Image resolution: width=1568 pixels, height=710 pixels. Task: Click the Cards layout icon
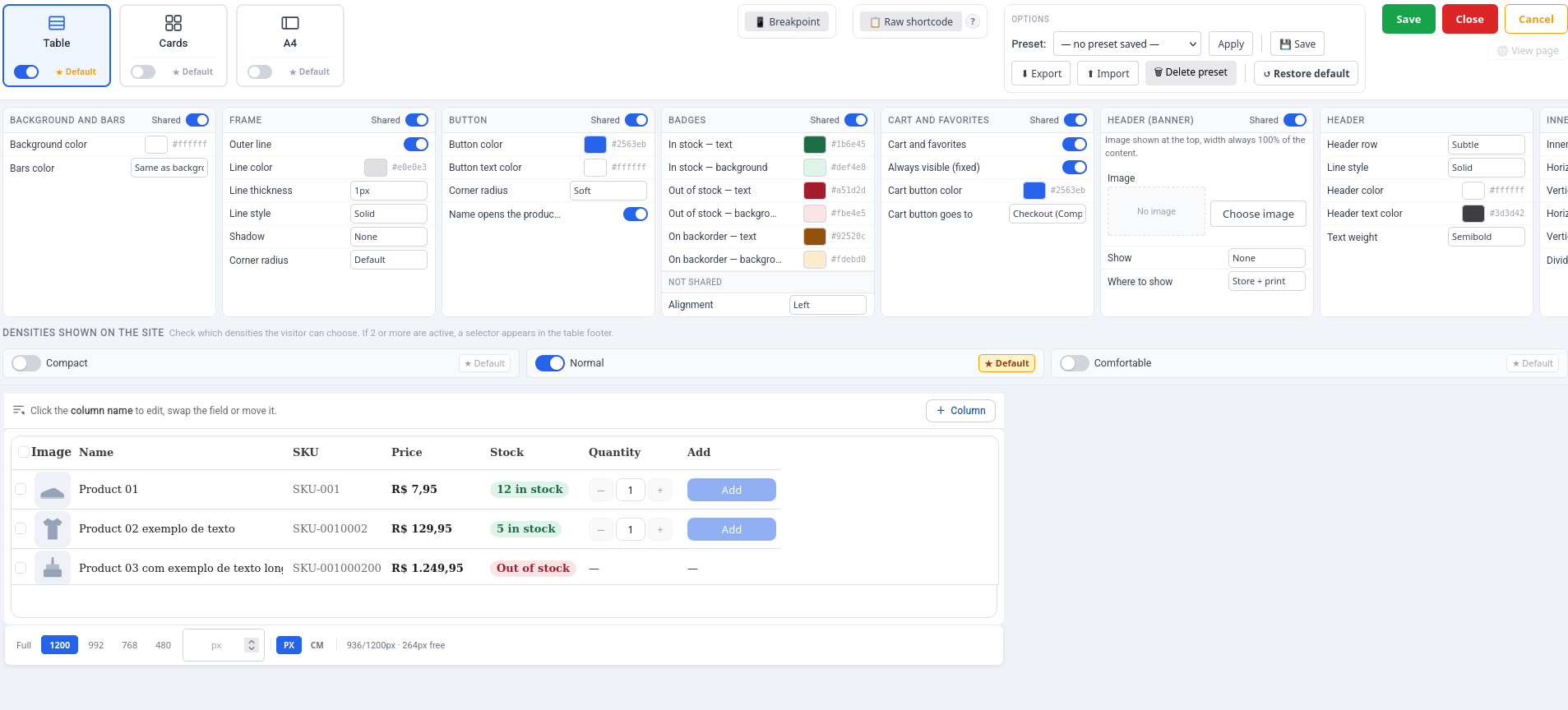pyautogui.click(x=173, y=23)
